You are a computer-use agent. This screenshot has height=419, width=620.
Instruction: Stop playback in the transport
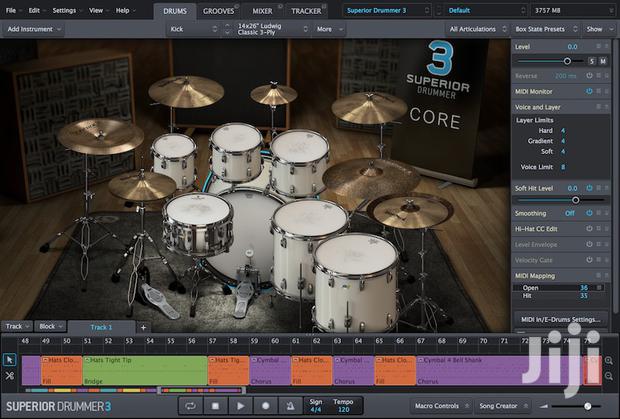(215, 406)
